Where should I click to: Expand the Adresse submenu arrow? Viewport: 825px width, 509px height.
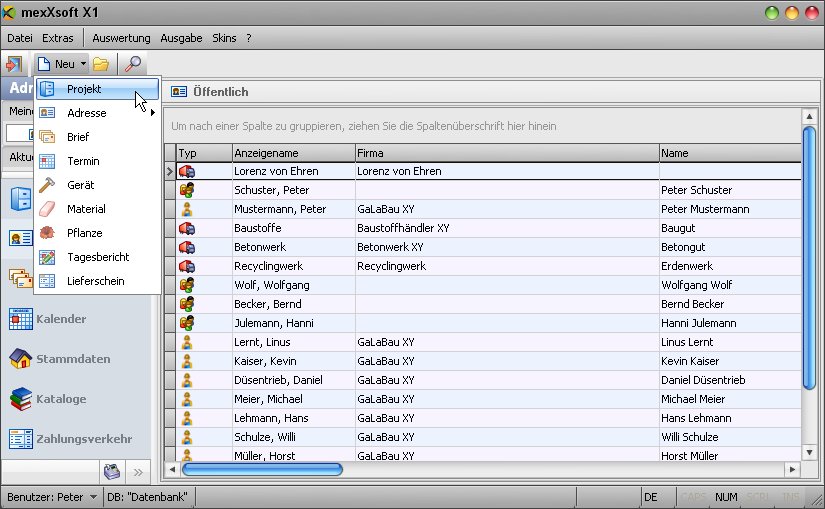tap(153, 113)
